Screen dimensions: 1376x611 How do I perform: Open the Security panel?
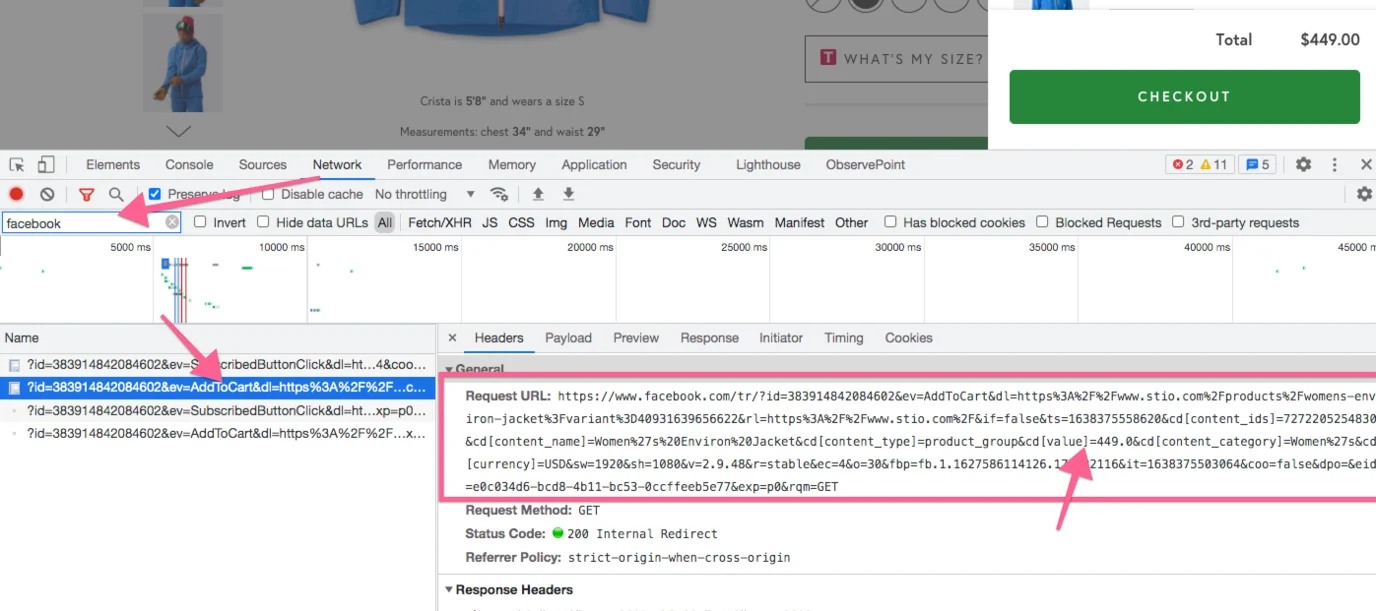pos(676,165)
